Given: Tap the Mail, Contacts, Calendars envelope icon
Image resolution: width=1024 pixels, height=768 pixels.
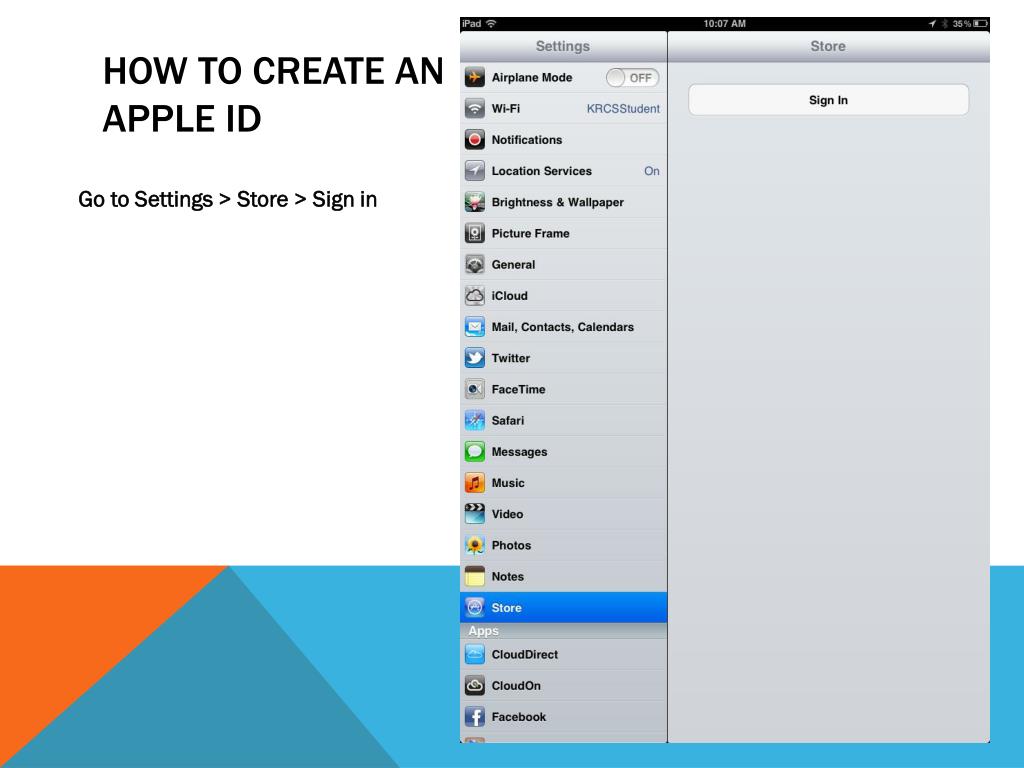Looking at the screenshot, I should (x=475, y=327).
